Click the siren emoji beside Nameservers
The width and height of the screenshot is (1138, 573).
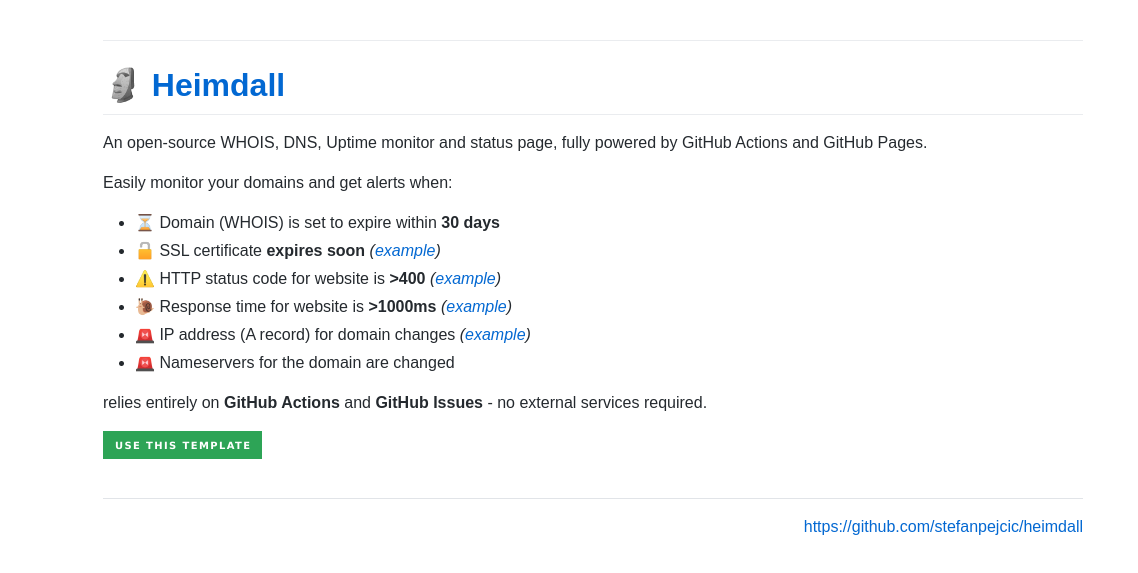click(145, 363)
